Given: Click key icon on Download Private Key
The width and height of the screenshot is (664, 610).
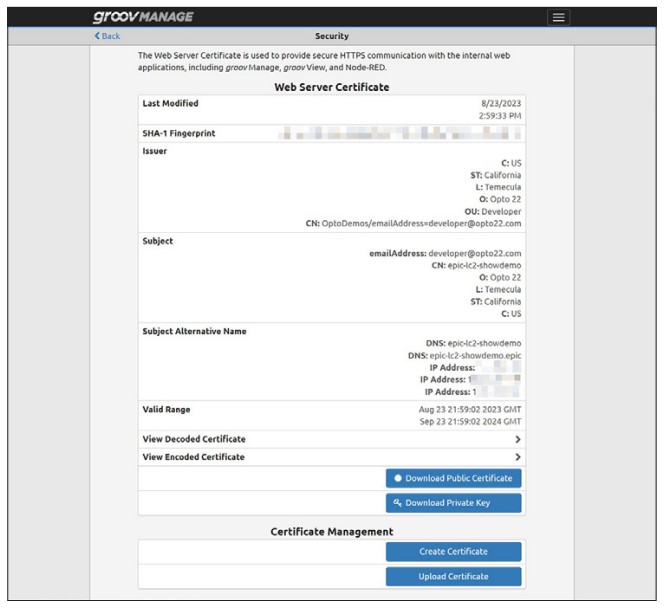Looking at the screenshot, I should (397, 503).
